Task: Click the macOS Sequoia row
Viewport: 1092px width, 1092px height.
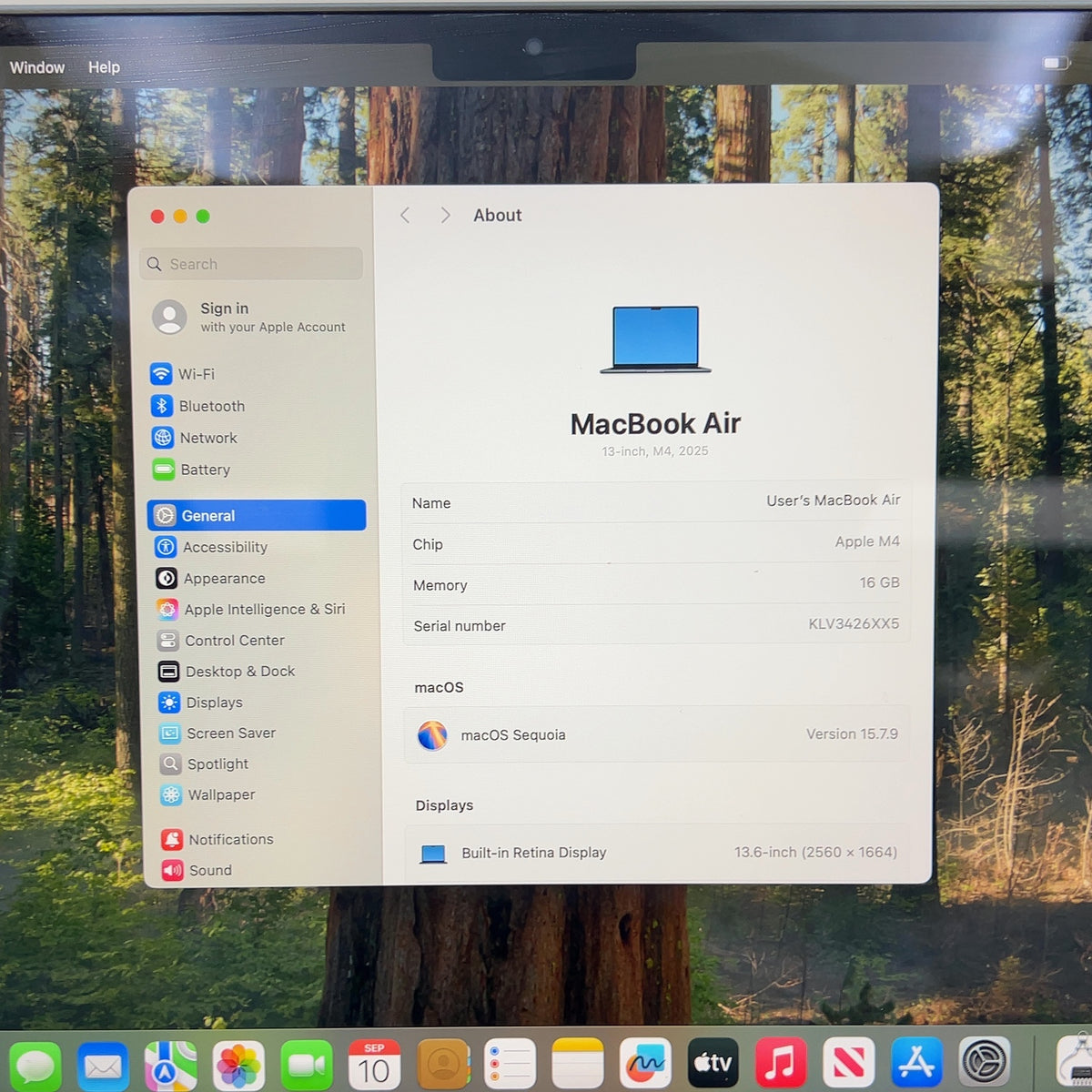Action: pos(656,734)
